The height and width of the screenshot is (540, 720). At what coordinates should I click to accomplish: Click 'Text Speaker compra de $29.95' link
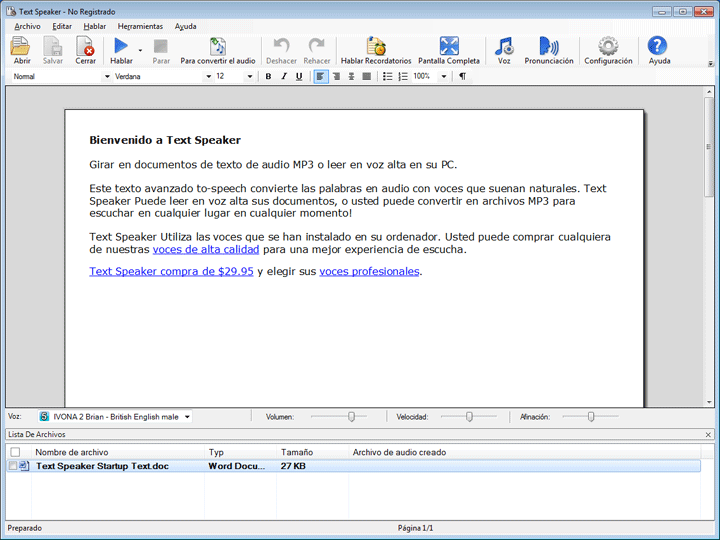tap(171, 271)
